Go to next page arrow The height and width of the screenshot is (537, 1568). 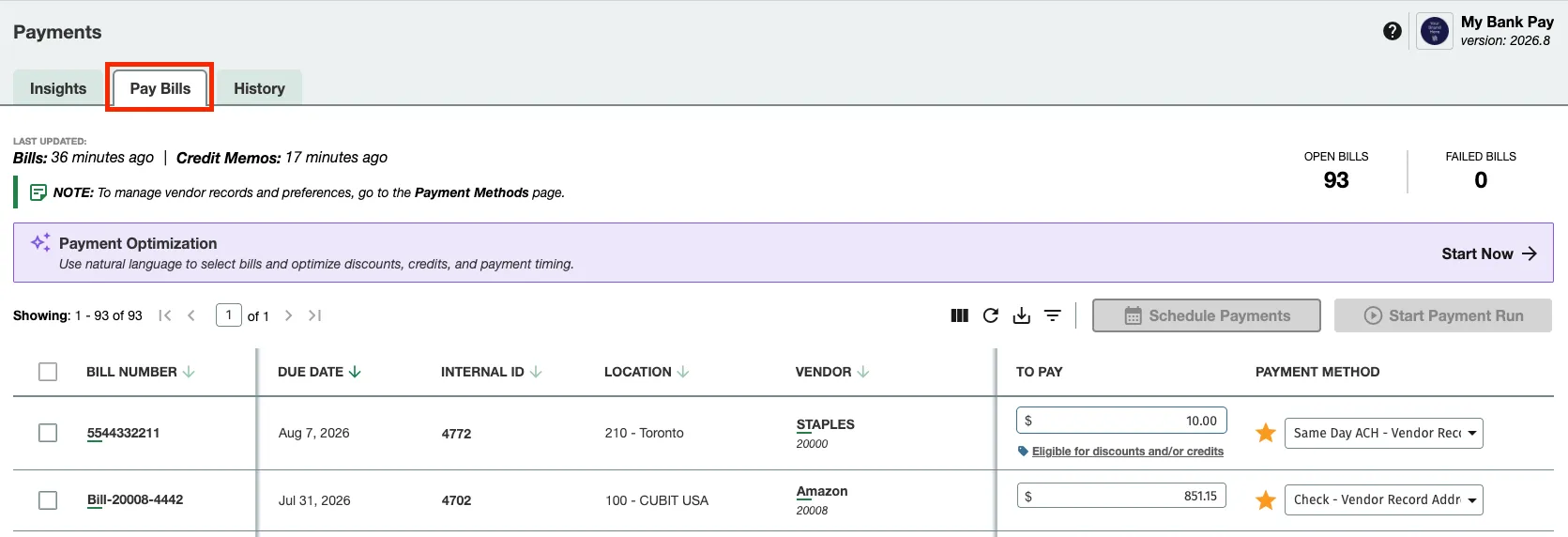(288, 315)
